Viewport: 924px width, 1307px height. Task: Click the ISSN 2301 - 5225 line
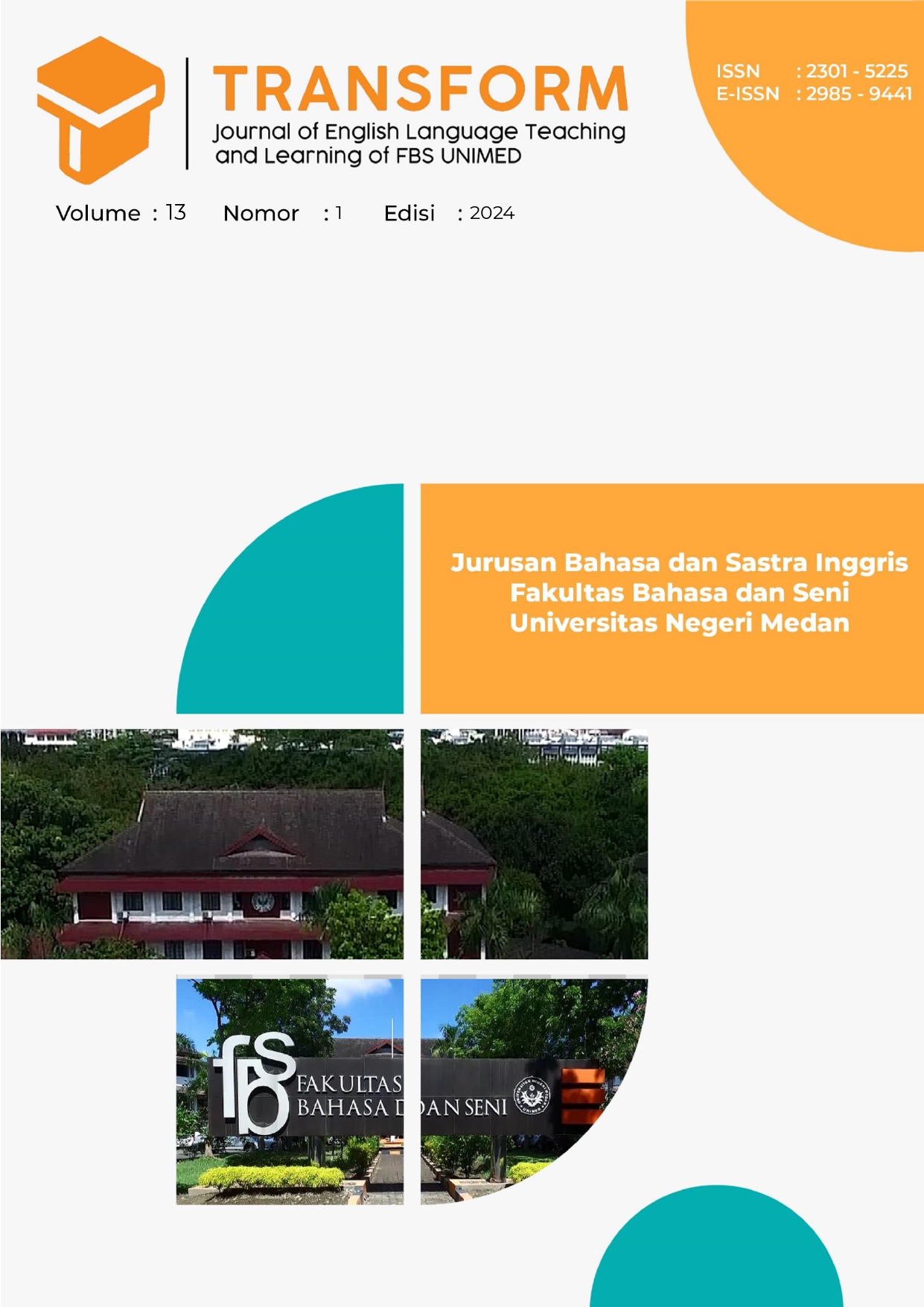(x=812, y=71)
